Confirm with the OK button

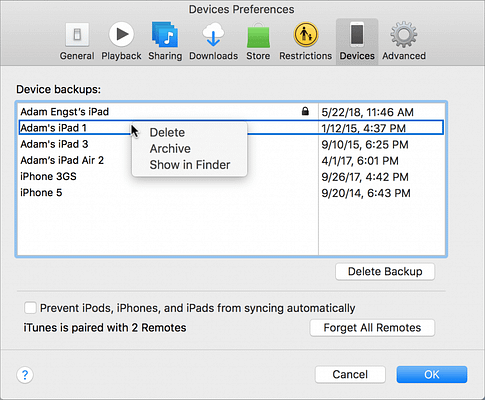point(432,375)
